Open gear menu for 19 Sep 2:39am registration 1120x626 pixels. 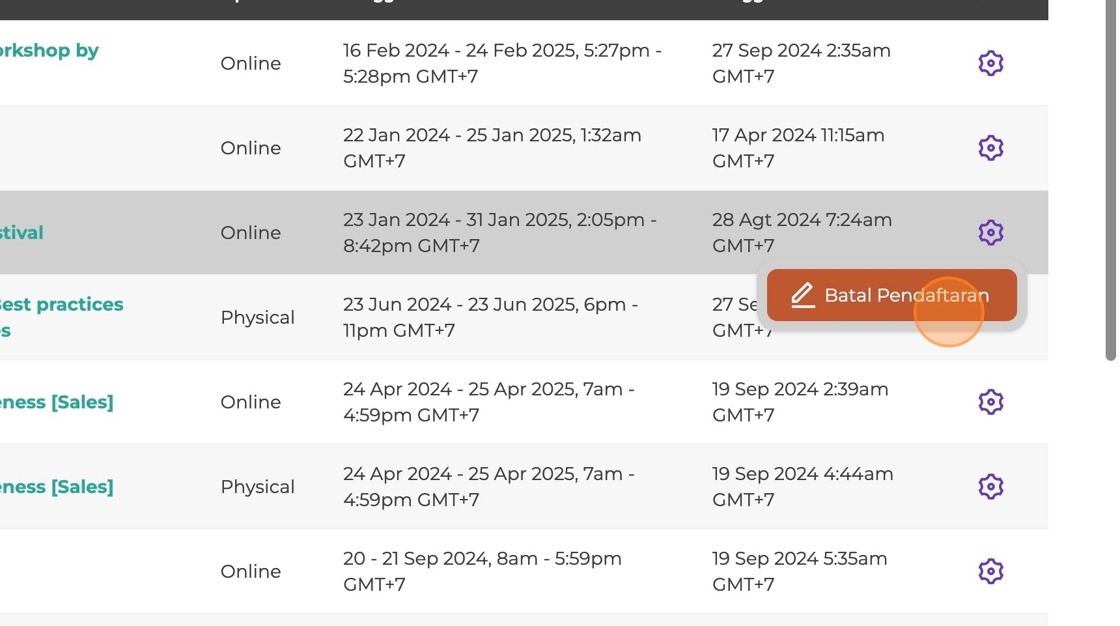click(991, 402)
